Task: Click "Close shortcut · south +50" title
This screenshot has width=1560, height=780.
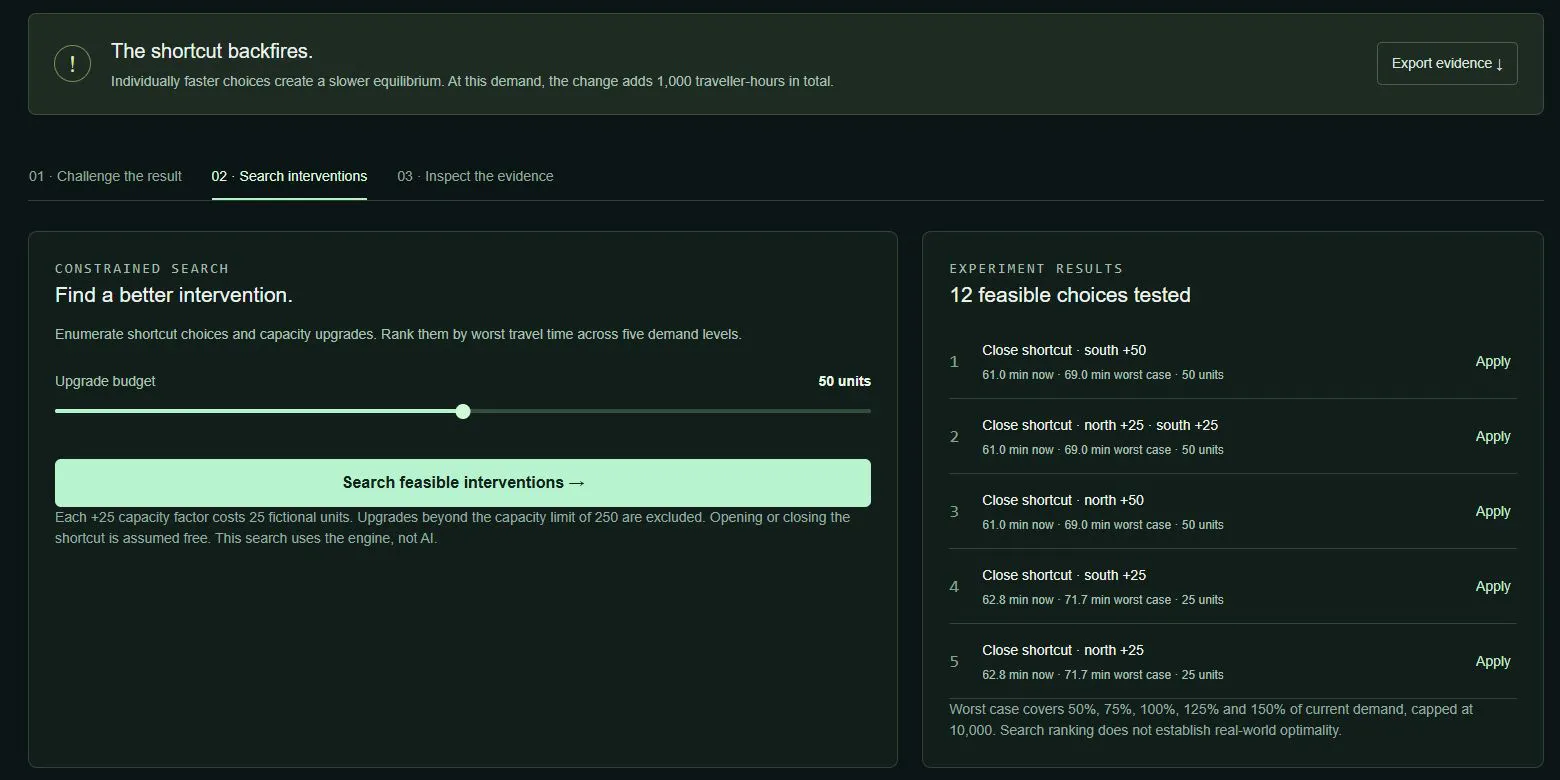Action: (x=1064, y=350)
